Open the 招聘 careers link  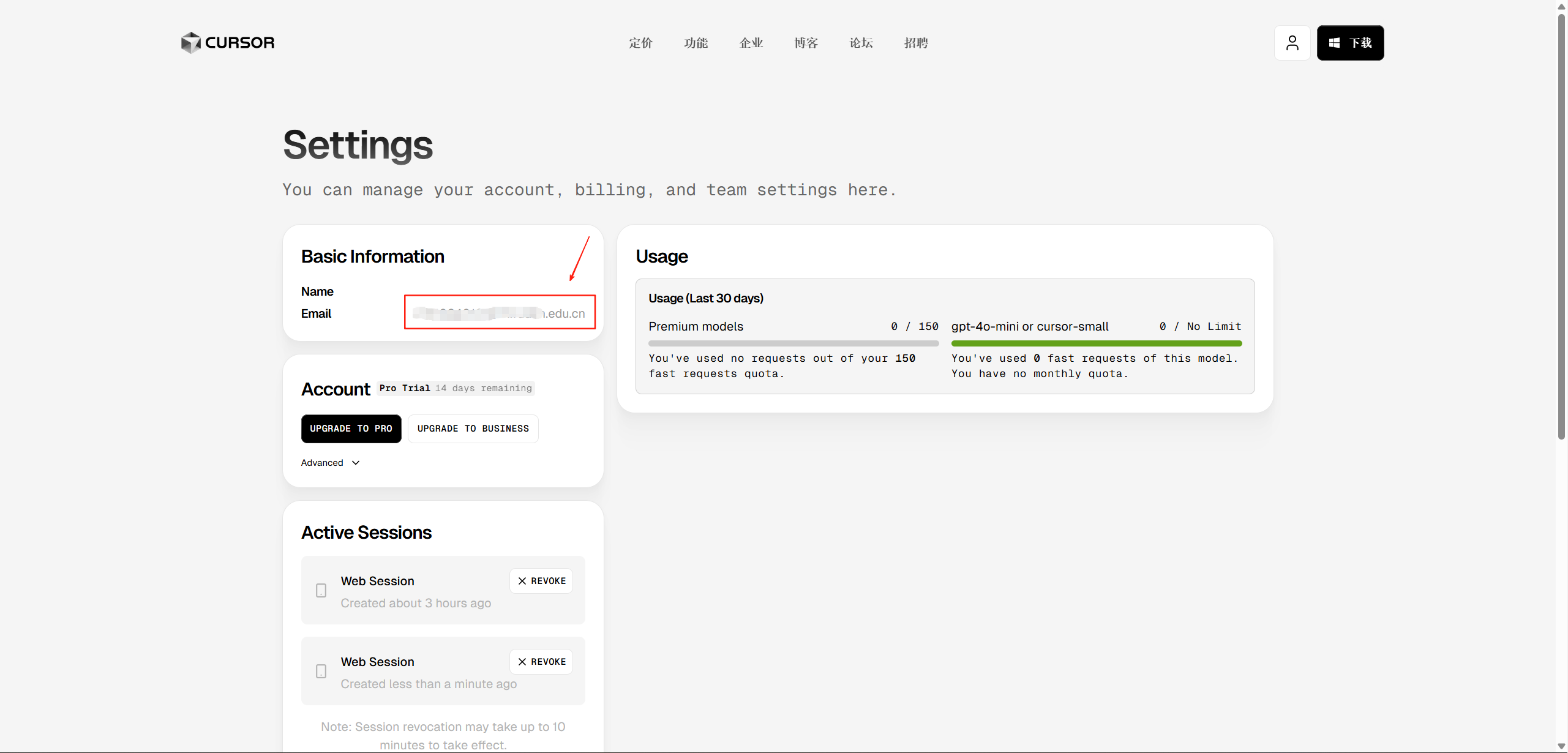click(916, 43)
